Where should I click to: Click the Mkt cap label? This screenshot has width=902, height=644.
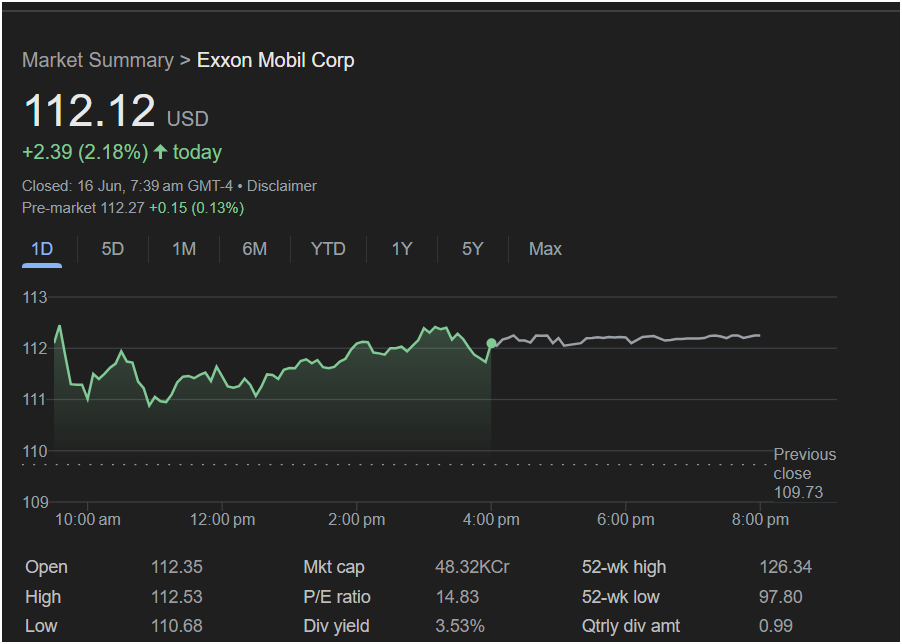(x=334, y=567)
